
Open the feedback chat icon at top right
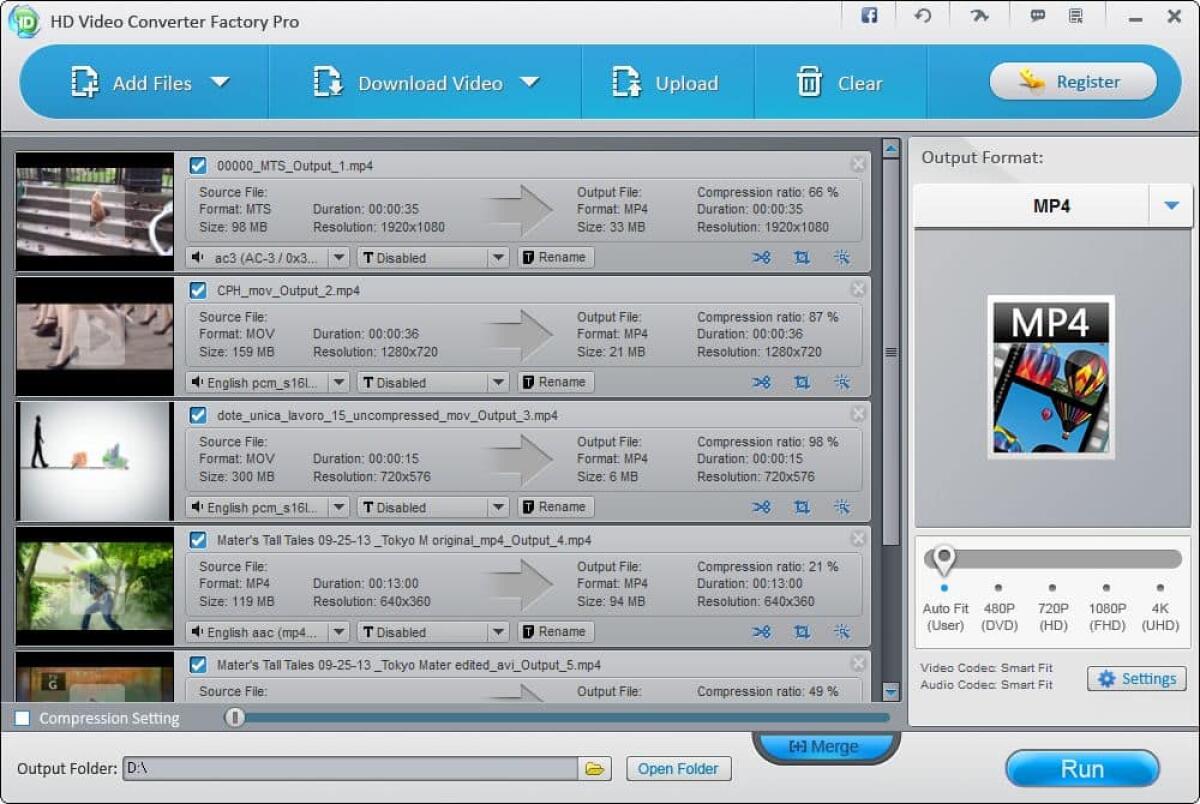point(1037,15)
